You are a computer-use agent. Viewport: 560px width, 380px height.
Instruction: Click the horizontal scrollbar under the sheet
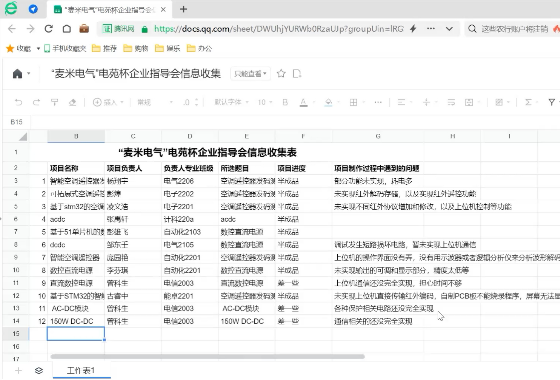[x=208, y=356]
